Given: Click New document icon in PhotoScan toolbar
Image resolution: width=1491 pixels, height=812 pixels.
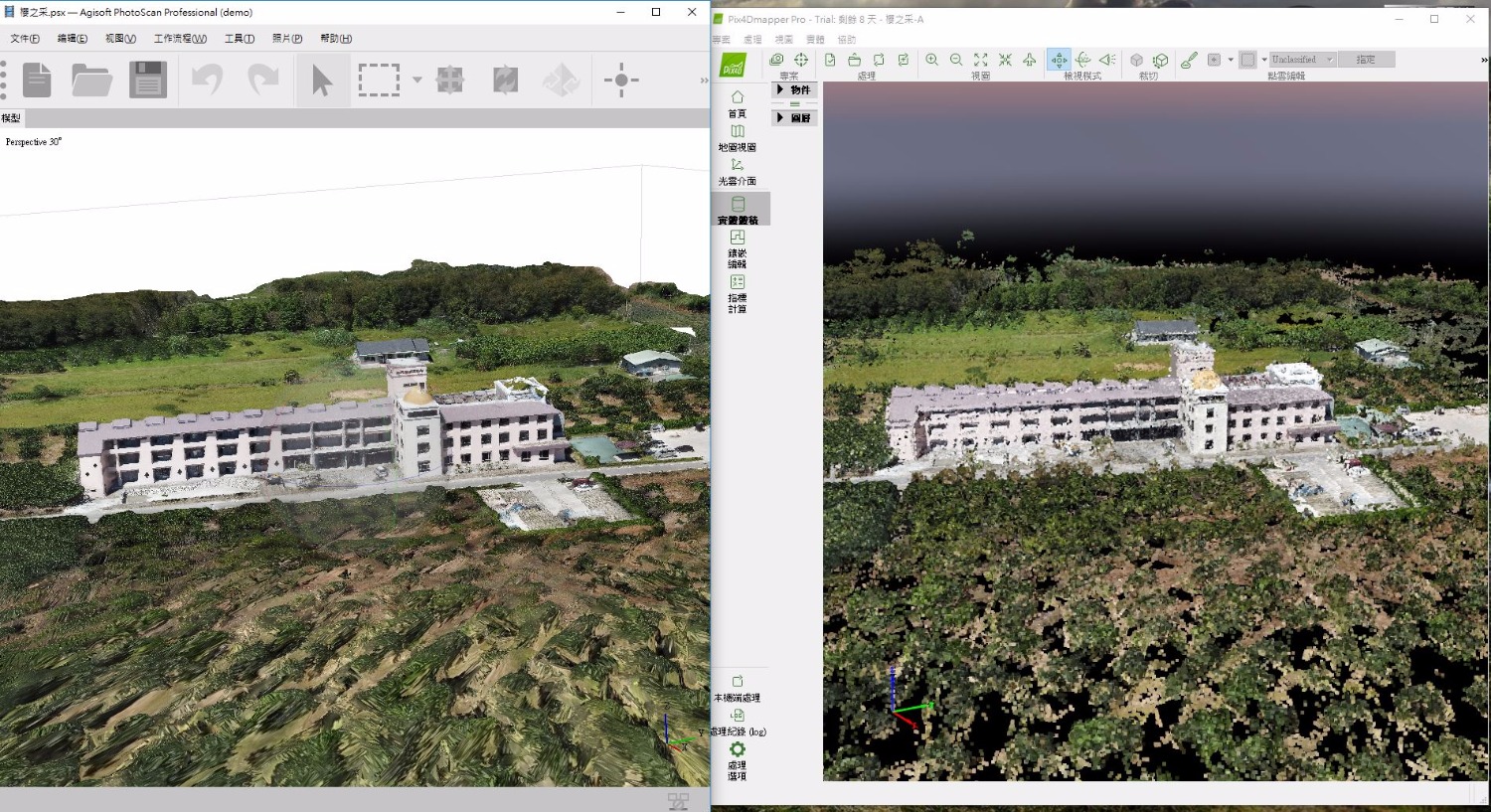Looking at the screenshot, I should pos(37,80).
